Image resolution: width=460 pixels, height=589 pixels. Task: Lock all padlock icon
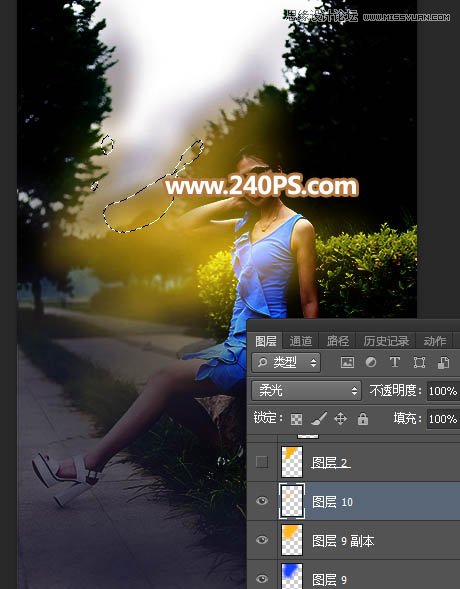363,418
